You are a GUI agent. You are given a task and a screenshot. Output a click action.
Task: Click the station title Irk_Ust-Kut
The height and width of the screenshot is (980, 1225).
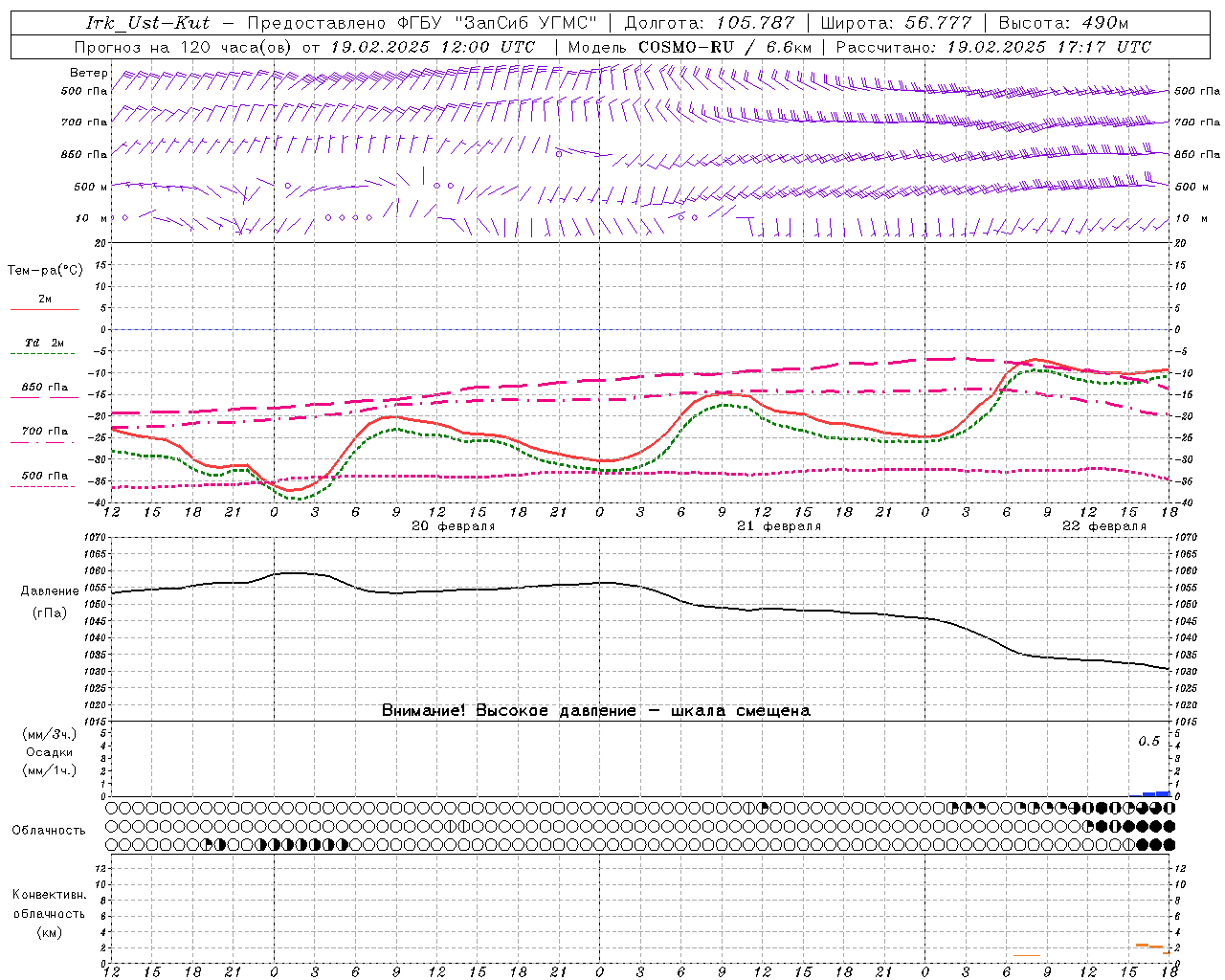[x=147, y=23]
